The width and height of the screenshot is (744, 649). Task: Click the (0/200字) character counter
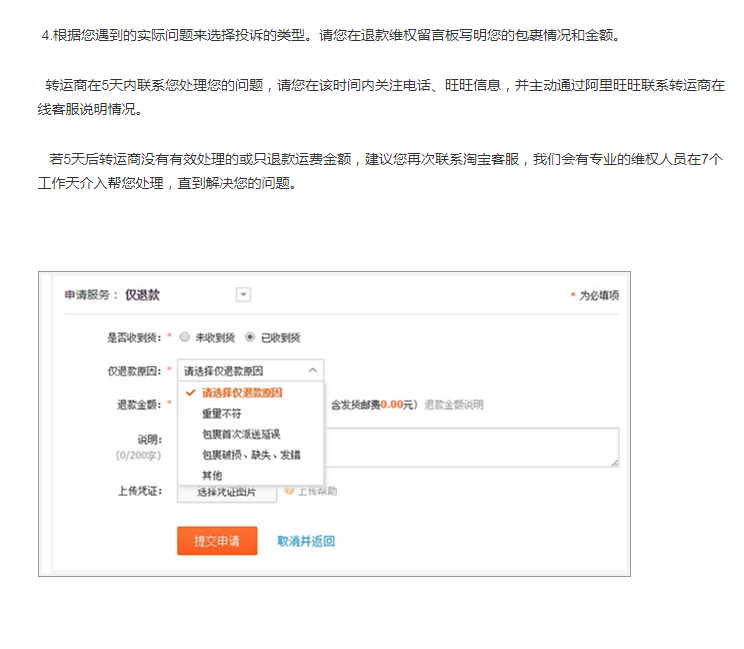(x=138, y=455)
